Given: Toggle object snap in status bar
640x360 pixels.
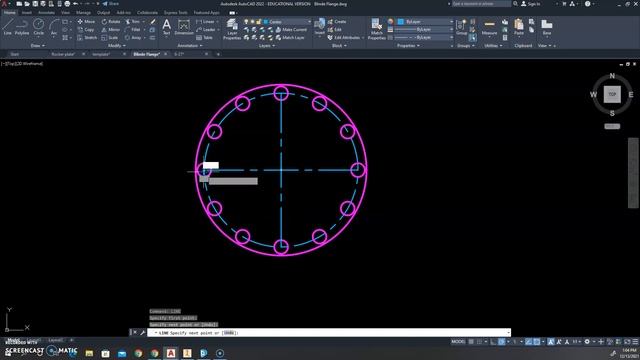Looking at the screenshot, I should (537, 342).
